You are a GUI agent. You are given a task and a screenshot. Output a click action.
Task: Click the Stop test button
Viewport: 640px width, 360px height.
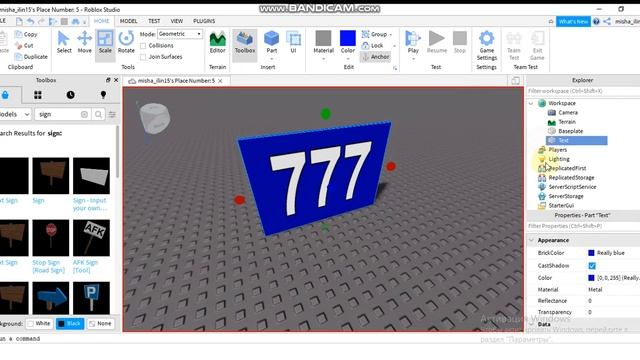pyautogui.click(x=460, y=42)
